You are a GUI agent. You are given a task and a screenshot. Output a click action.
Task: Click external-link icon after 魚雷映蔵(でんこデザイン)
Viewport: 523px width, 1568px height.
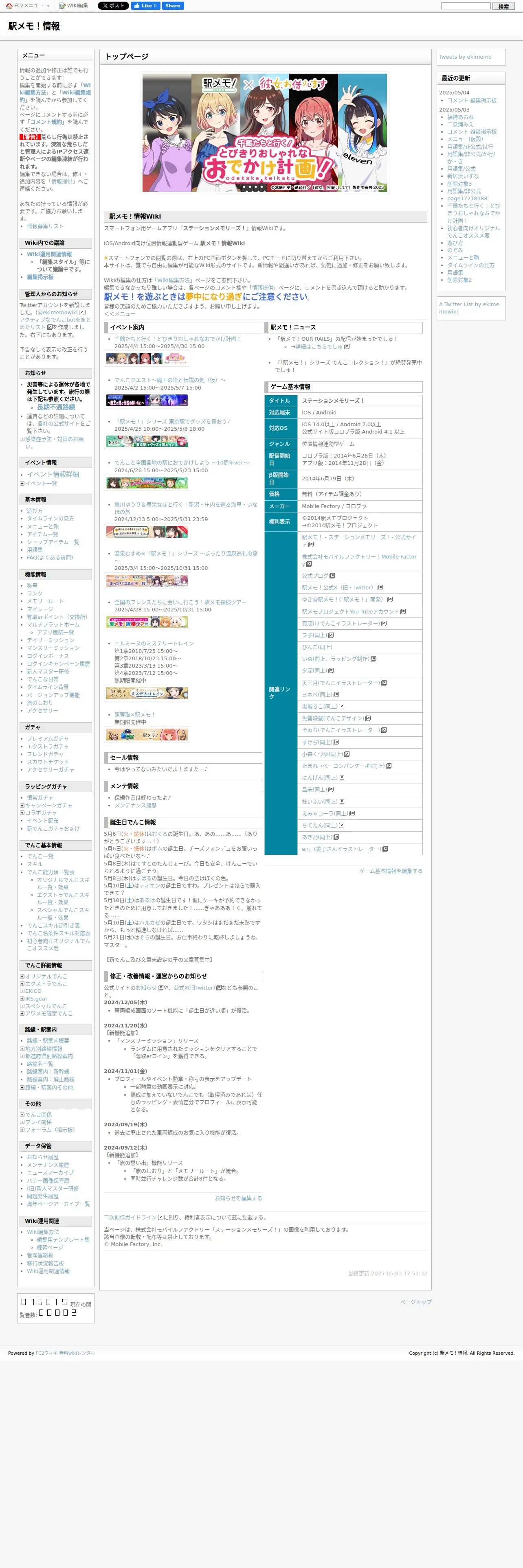coord(368,718)
